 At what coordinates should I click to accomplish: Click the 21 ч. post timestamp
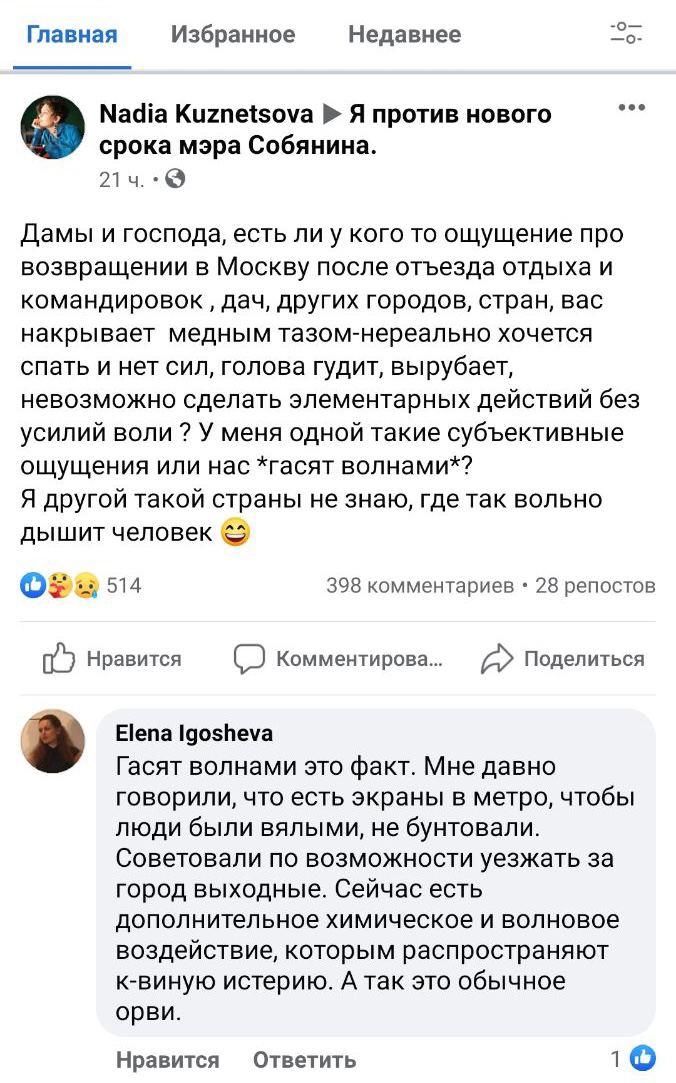[x=121, y=180]
